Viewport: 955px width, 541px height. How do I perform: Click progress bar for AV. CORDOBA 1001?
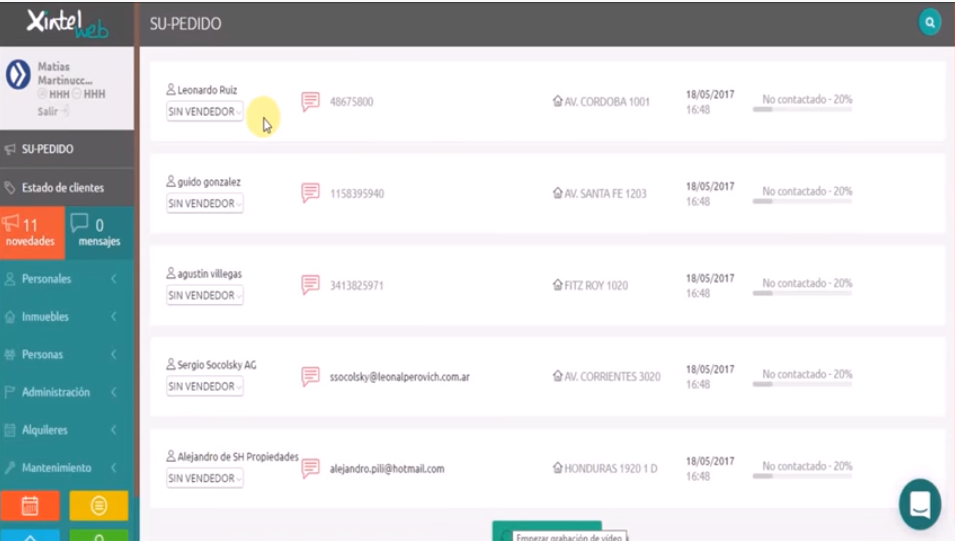(801, 109)
